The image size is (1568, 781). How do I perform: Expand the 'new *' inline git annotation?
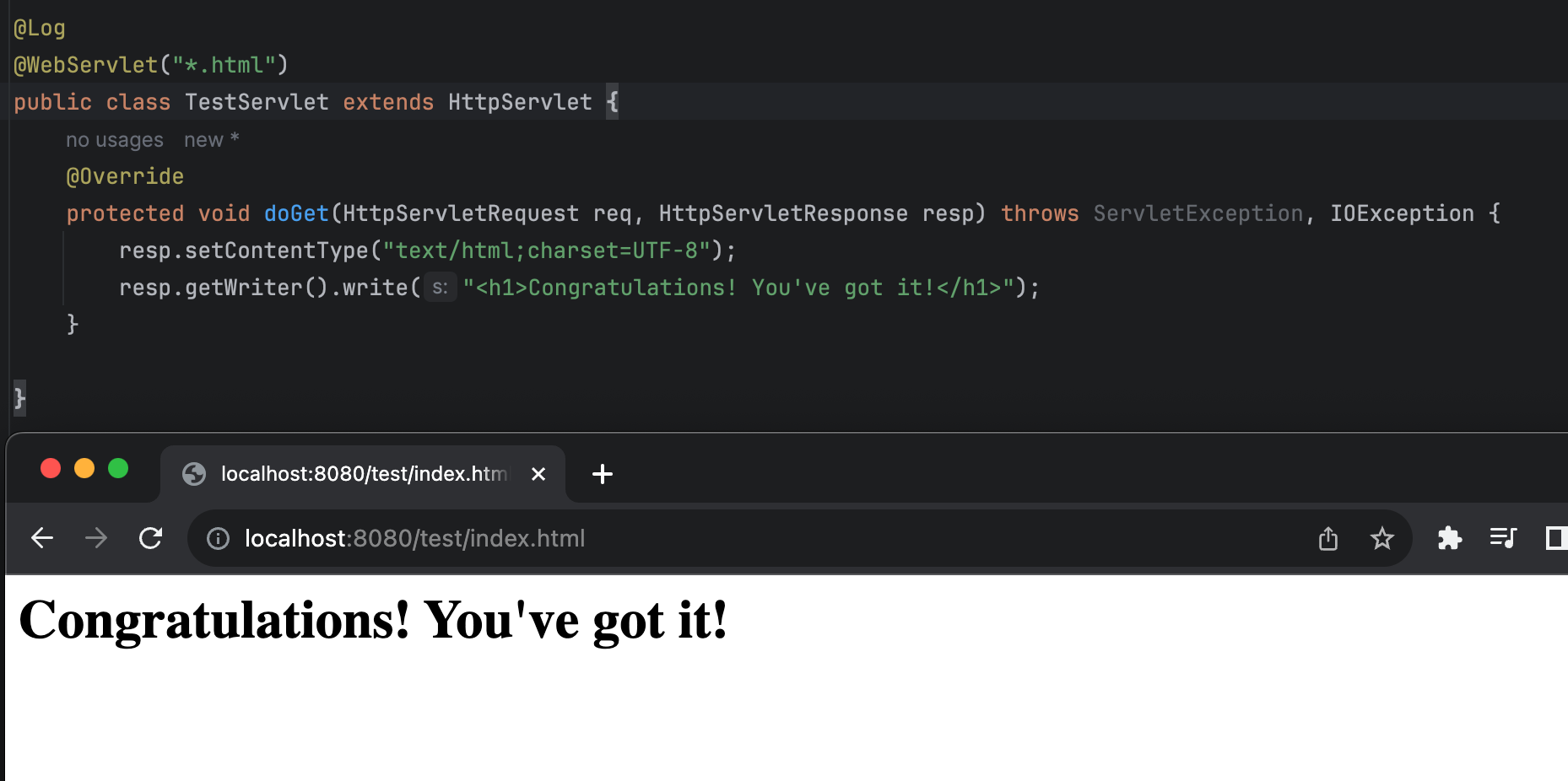pyautogui.click(x=211, y=139)
